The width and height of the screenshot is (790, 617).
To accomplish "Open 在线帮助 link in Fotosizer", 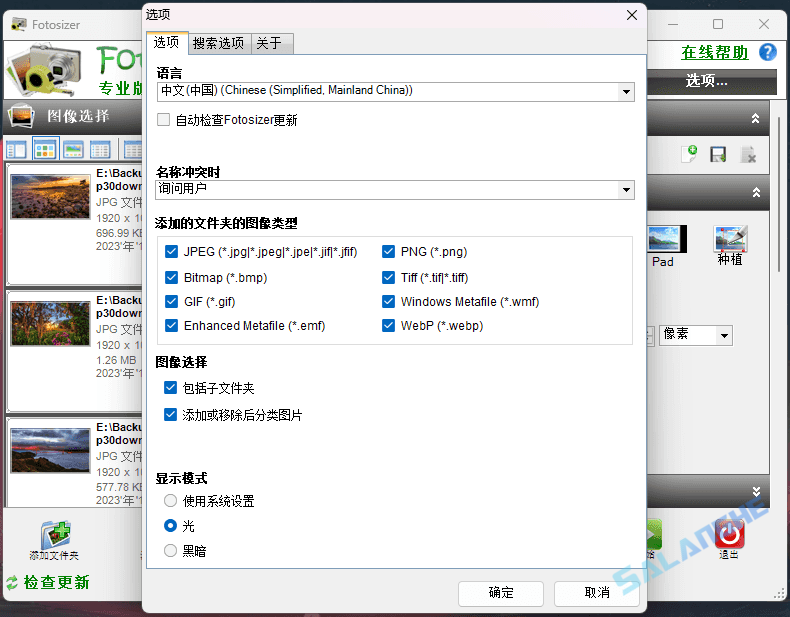I will click(x=714, y=52).
